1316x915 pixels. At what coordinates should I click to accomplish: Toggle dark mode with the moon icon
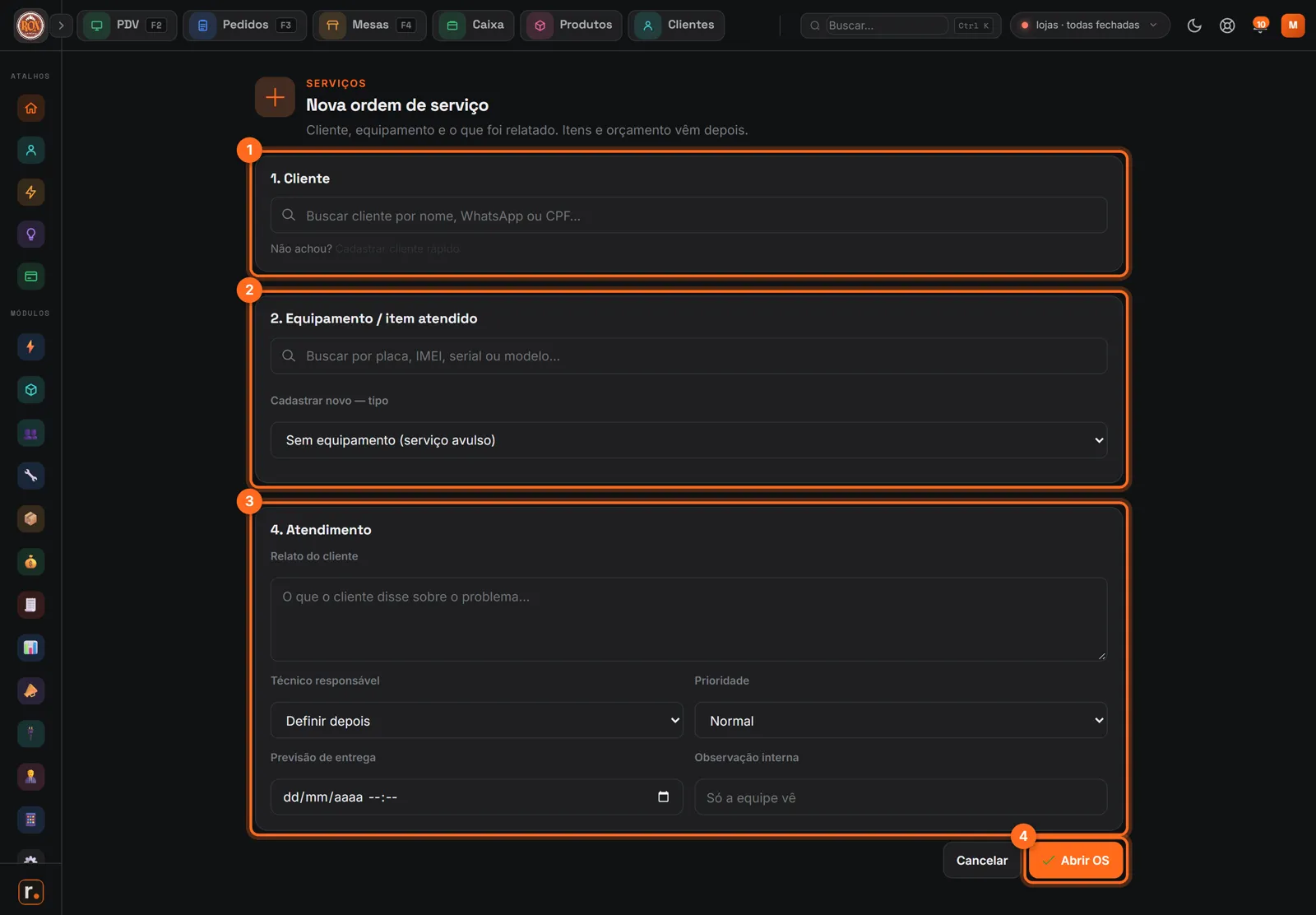1194,26
